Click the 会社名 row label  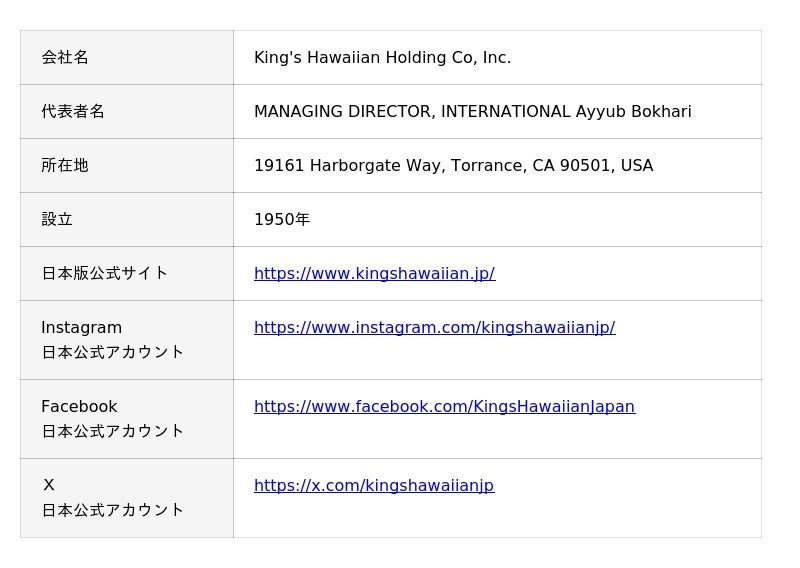click(x=65, y=58)
